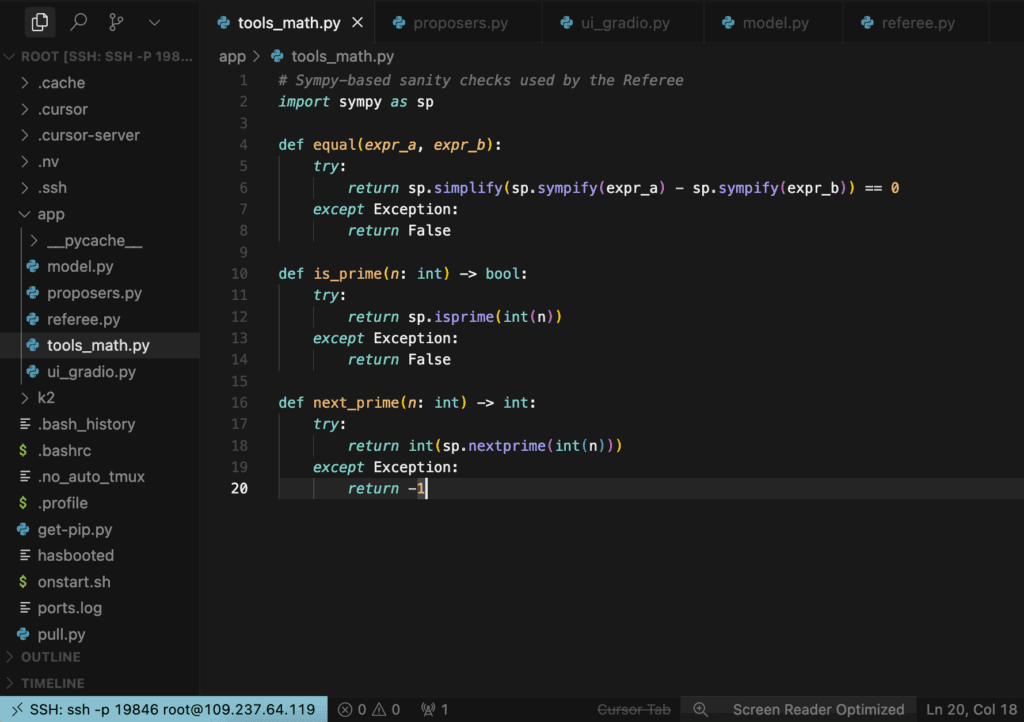Open errors and warnings problems indicator
This screenshot has width=1024, height=722.
pyautogui.click(x=369, y=709)
